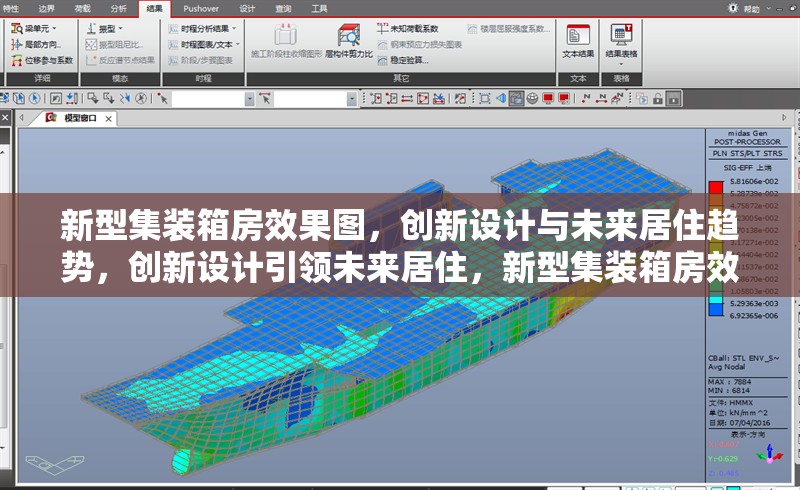
Task: Expand the 梁单元 dropdown
Action: coord(54,29)
